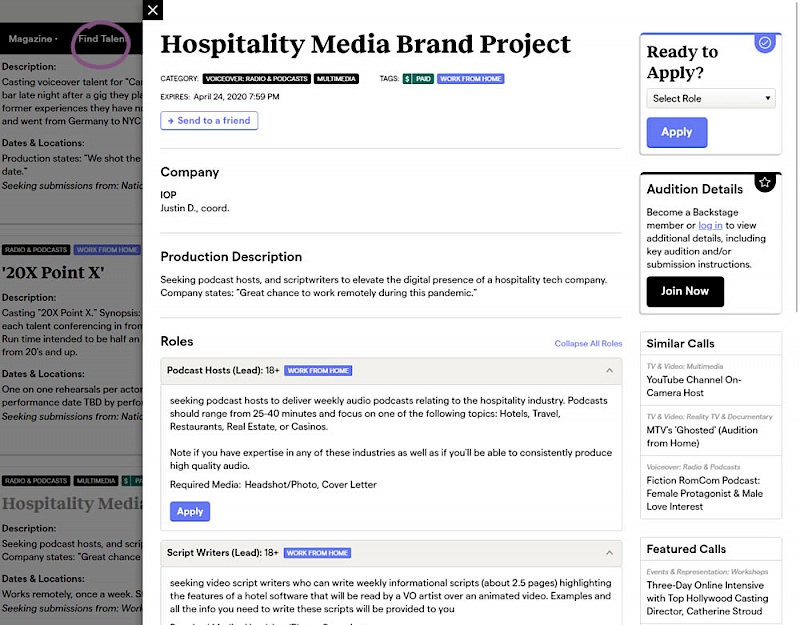The image size is (800, 625).
Task: Click the Join Now button
Action: (685, 291)
